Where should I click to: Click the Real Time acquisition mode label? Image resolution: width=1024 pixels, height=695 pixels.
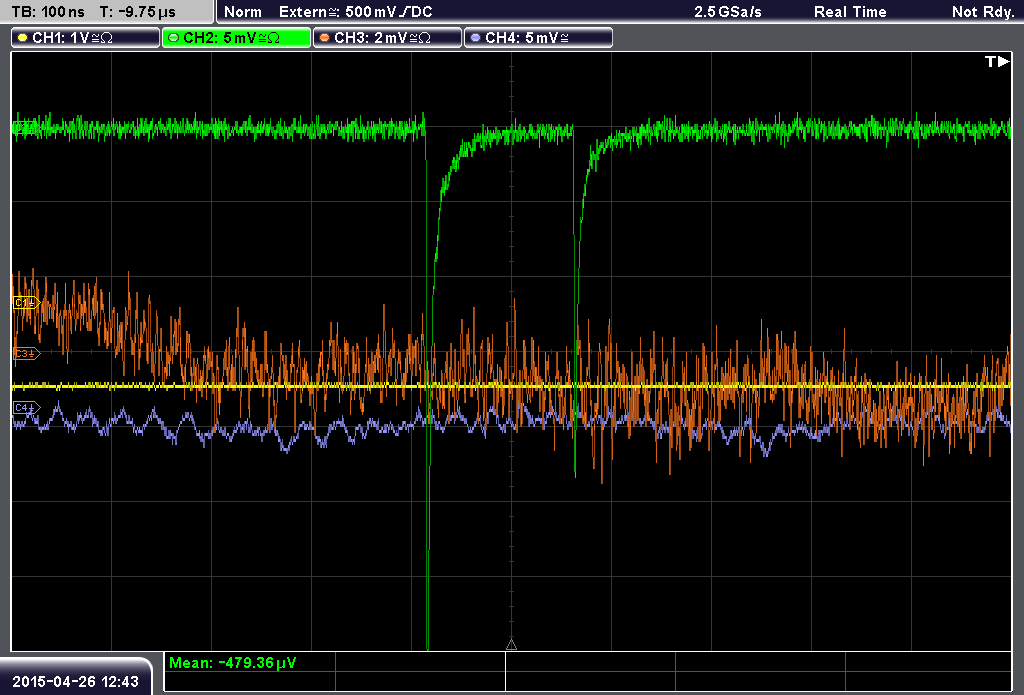click(x=850, y=12)
